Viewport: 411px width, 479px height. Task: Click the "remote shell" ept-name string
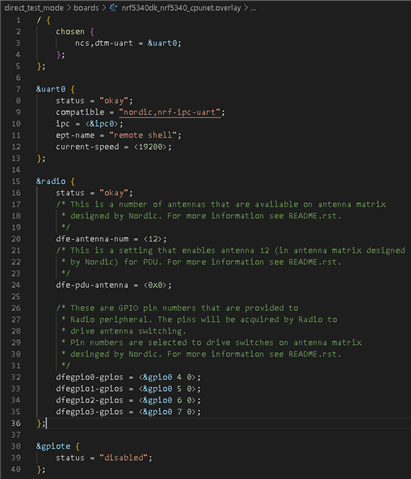(145, 135)
